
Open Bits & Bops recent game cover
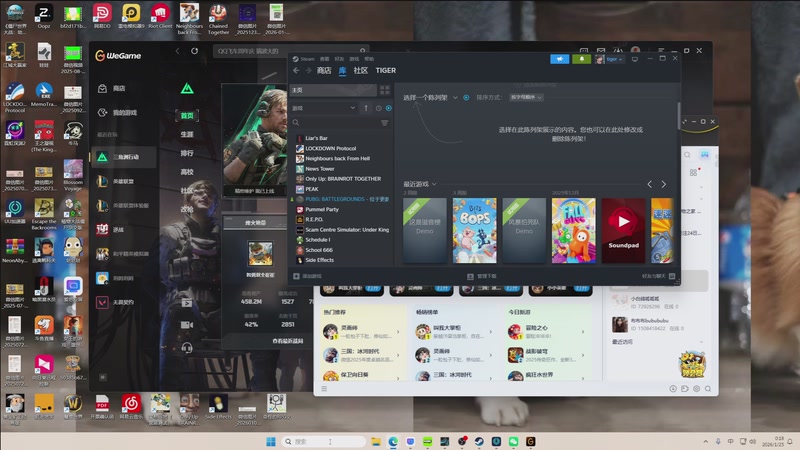[x=474, y=231]
